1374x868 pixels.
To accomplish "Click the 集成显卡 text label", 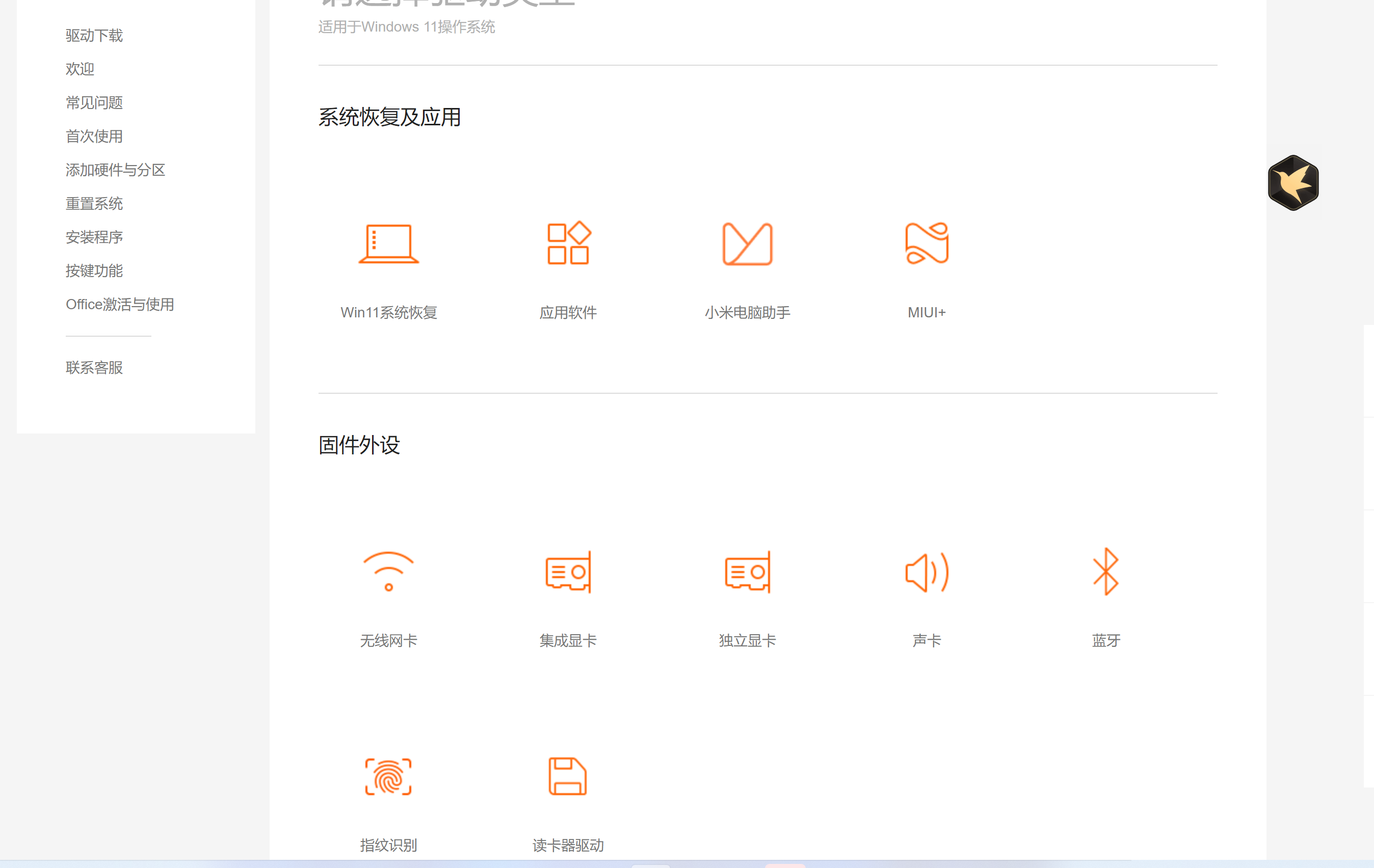I will (x=568, y=640).
